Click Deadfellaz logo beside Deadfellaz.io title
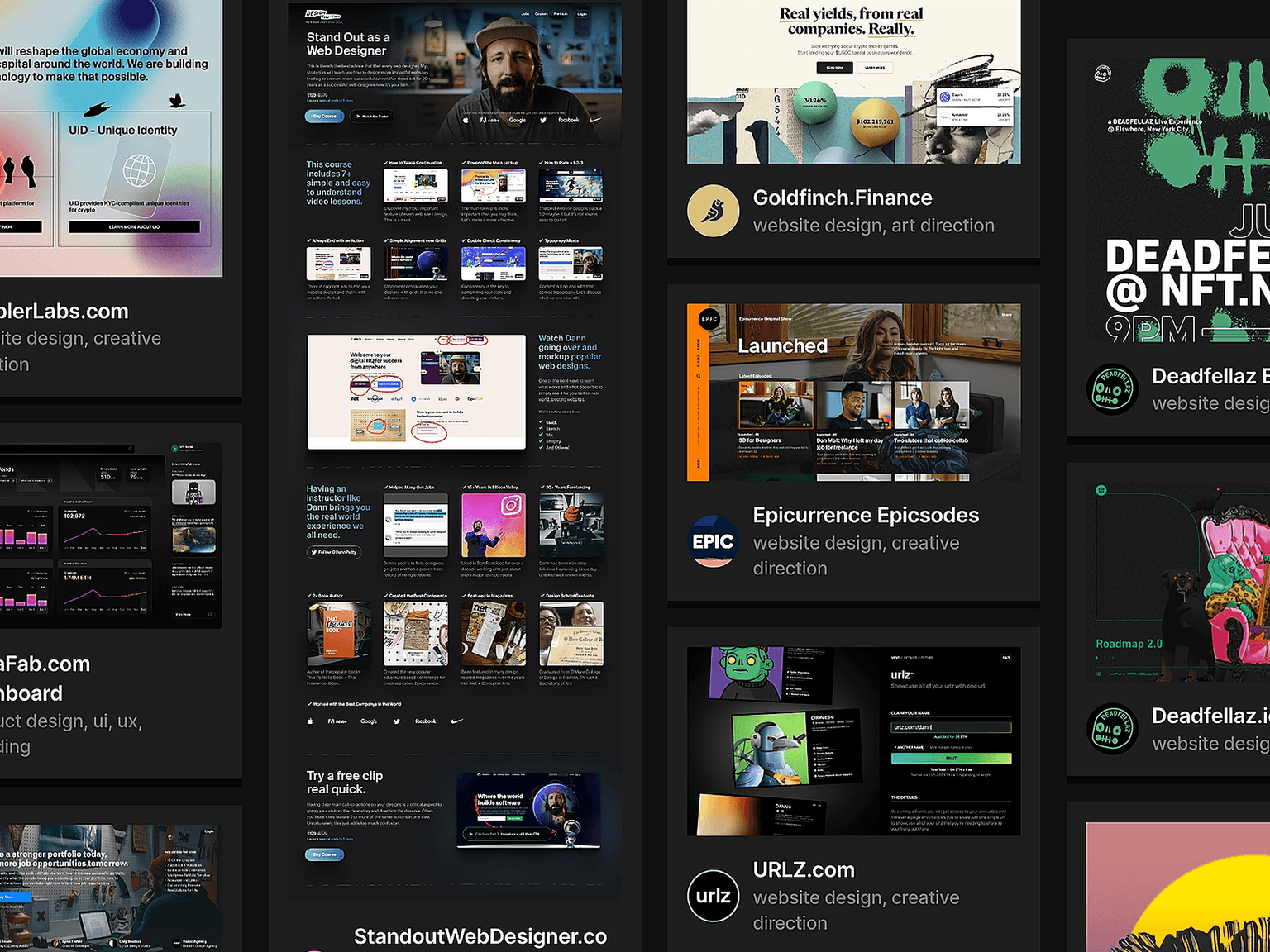 click(1112, 729)
